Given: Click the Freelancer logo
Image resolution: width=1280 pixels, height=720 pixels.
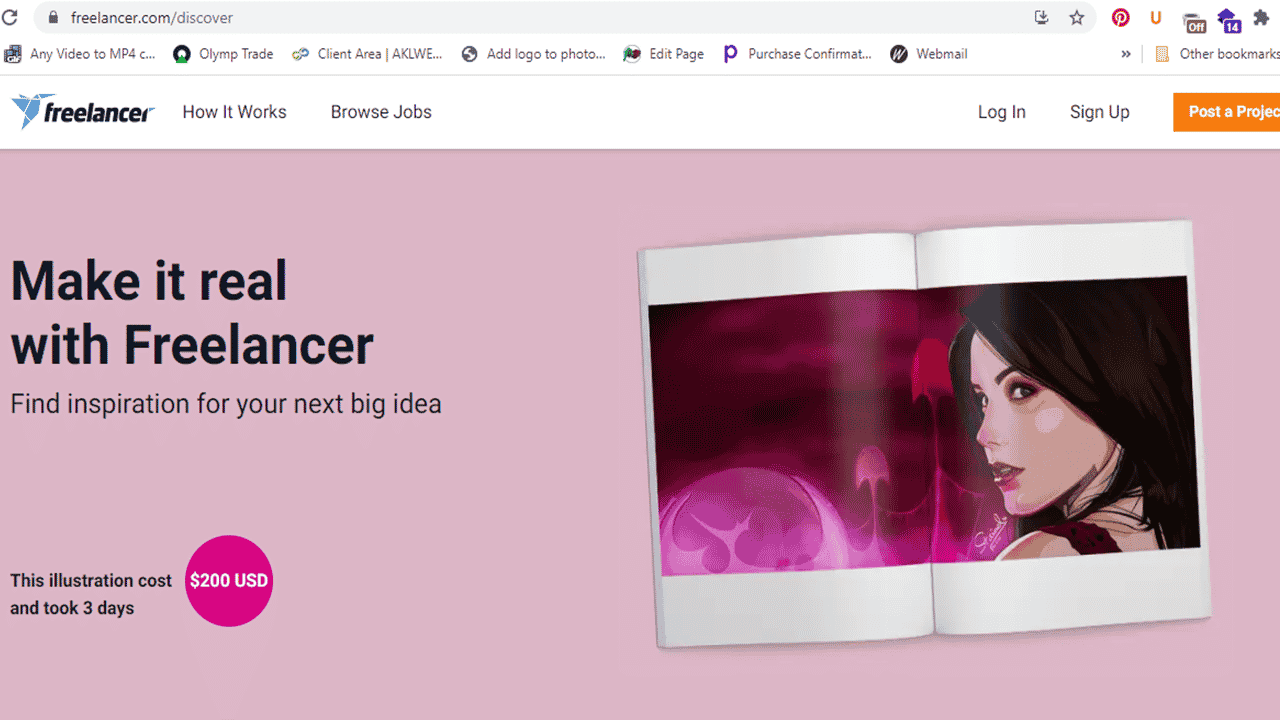Looking at the screenshot, I should tap(83, 111).
